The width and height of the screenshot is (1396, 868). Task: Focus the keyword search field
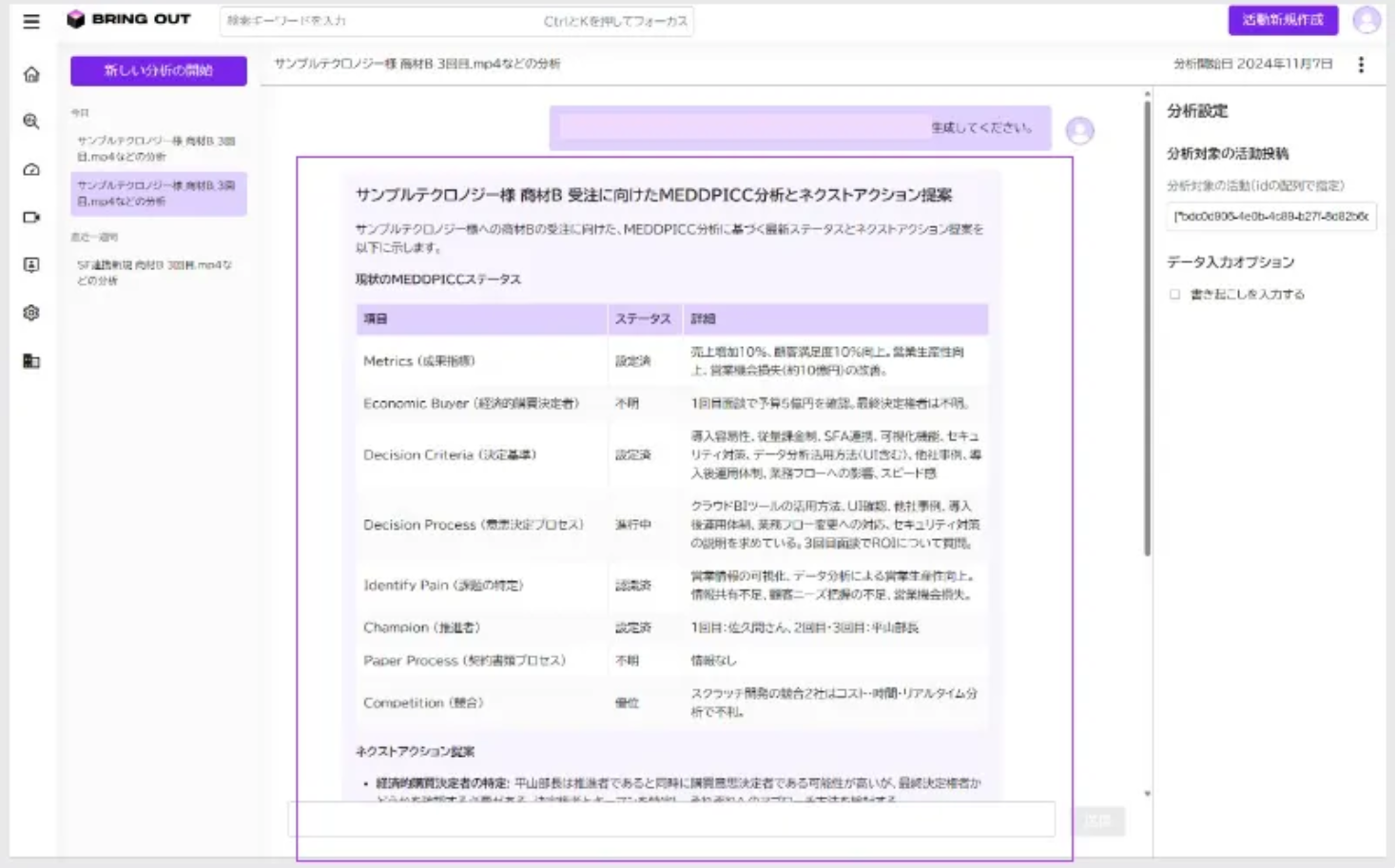point(456,21)
